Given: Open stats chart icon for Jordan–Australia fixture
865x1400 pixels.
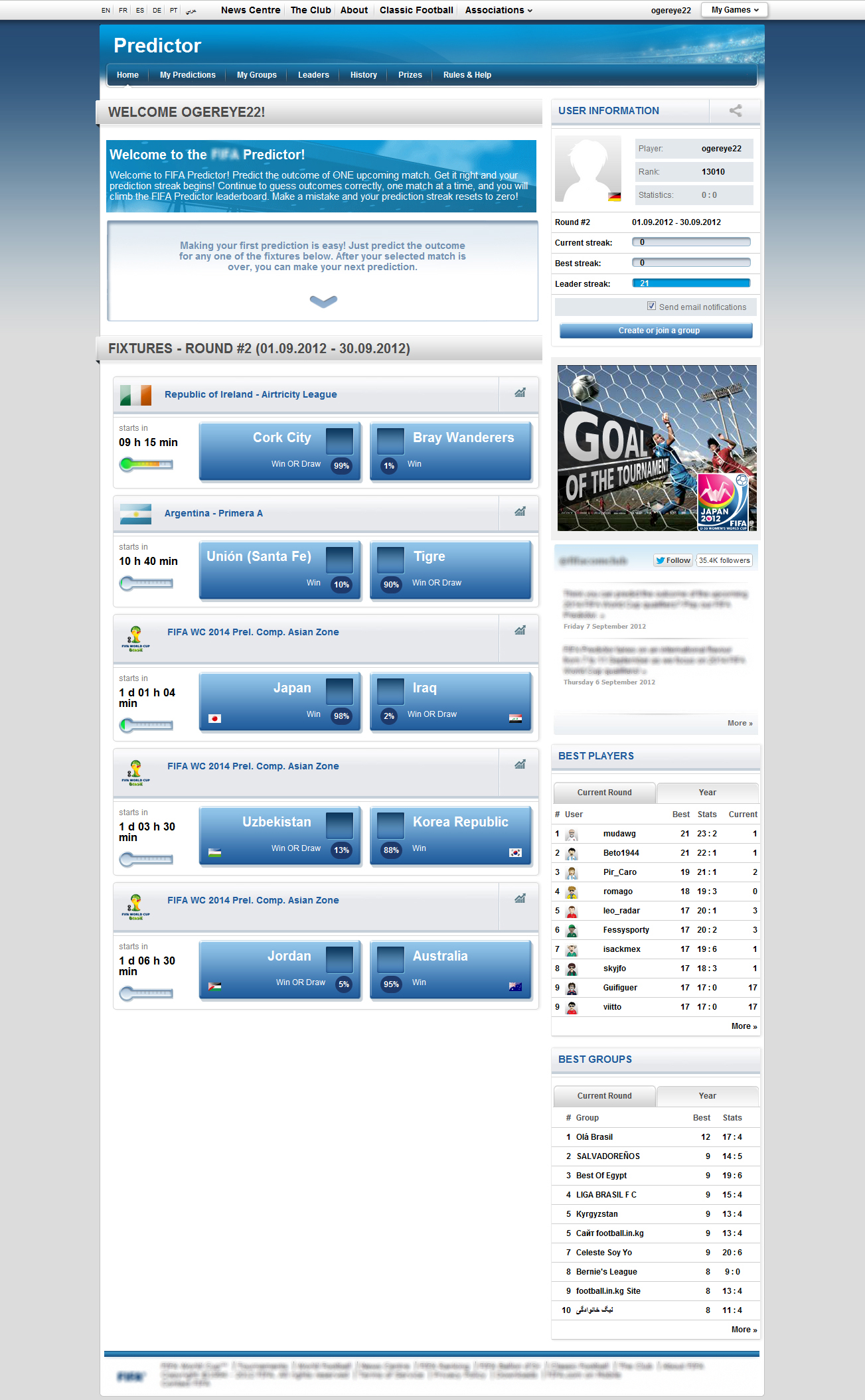Looking at the screenshot, I should (x=520, y=899).
